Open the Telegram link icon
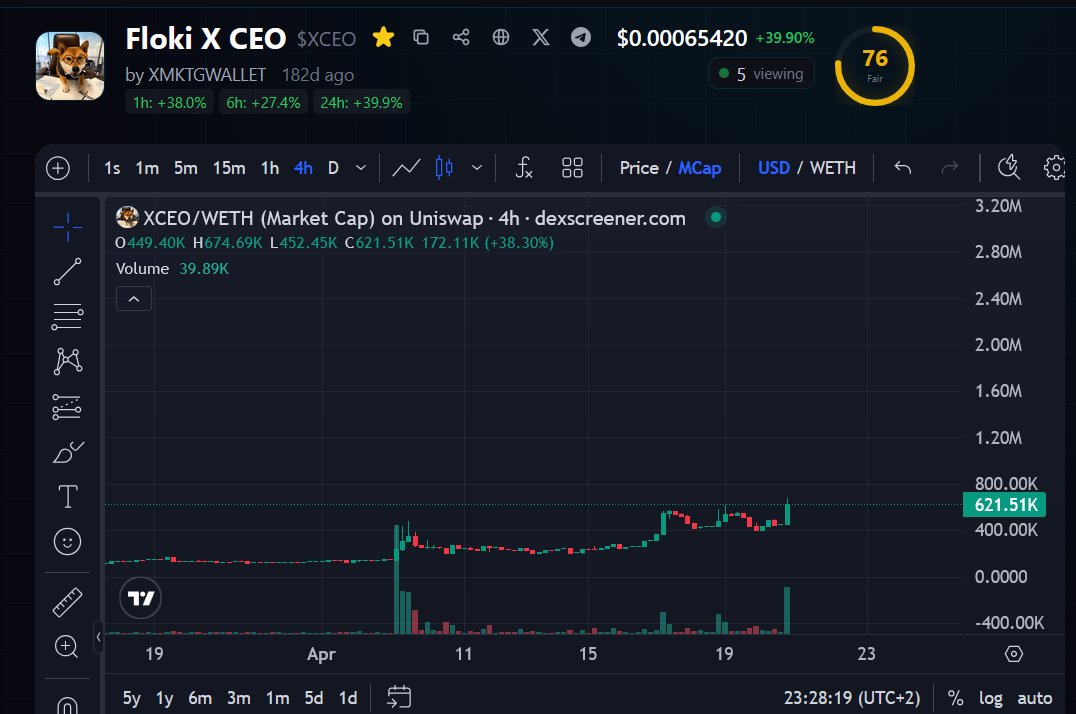 (581, 37)
